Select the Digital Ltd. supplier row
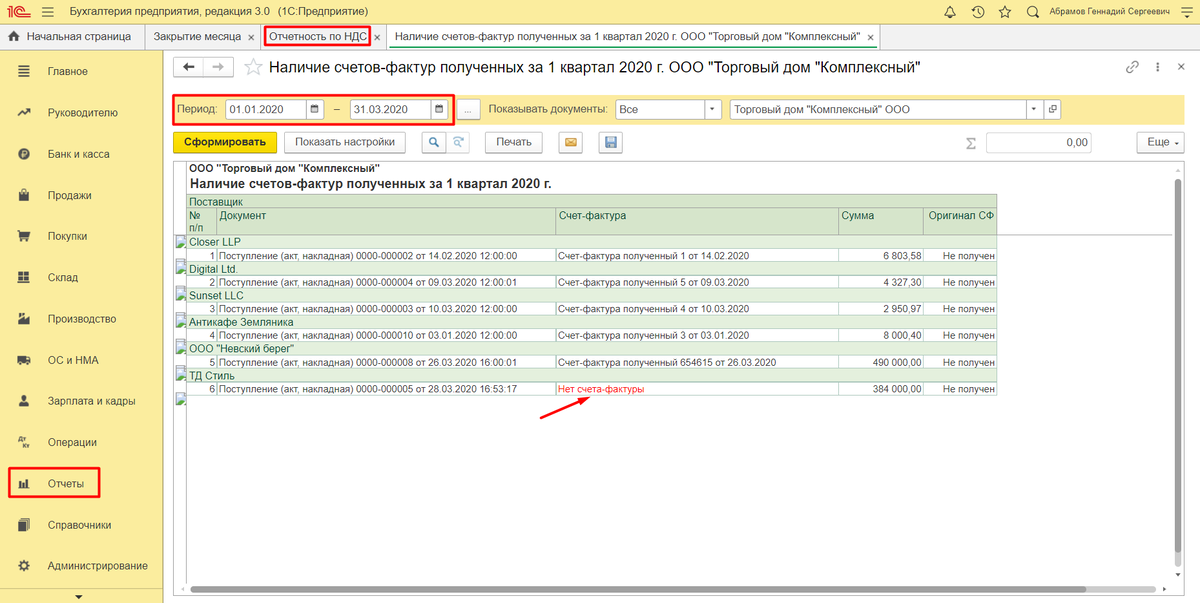 click(592, 269)
